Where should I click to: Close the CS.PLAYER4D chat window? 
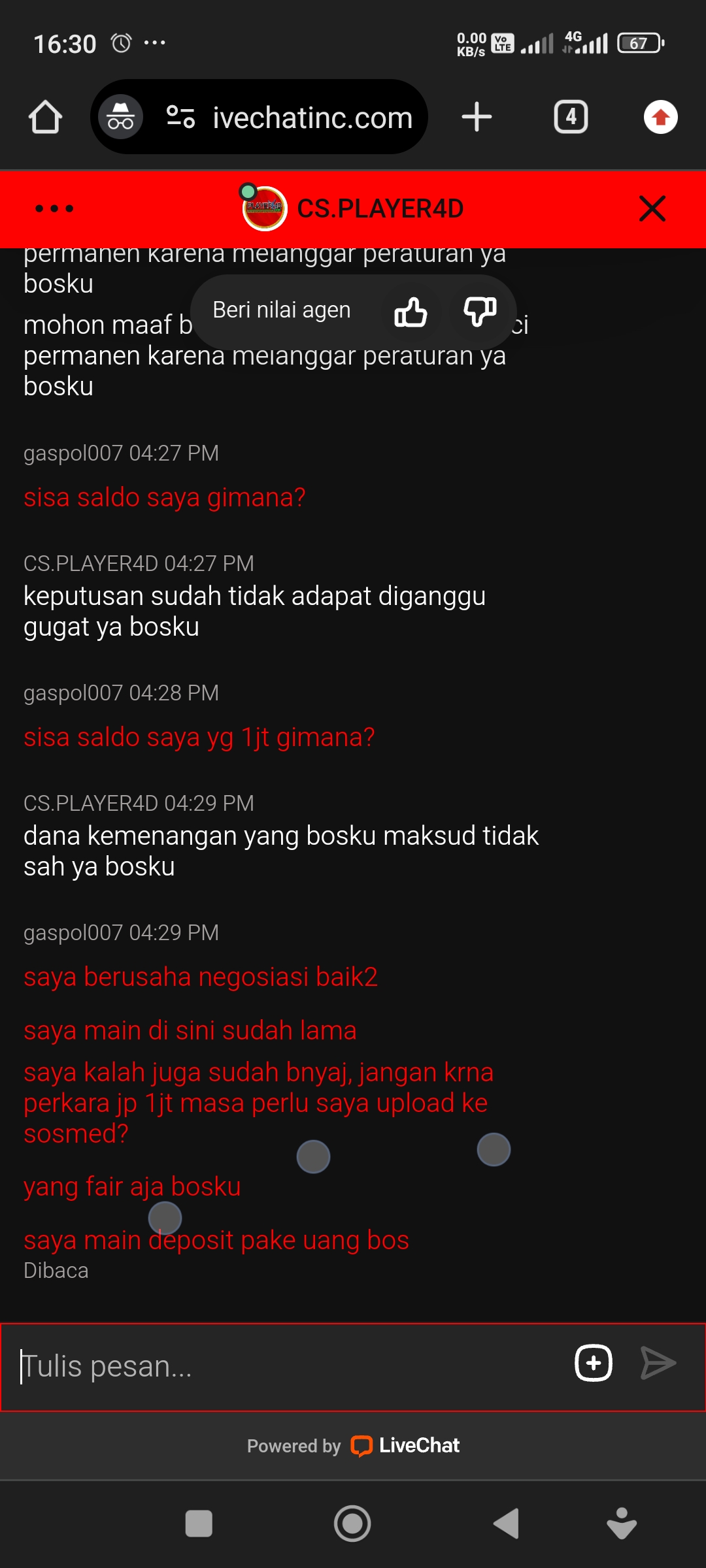[x=652, y=209]
